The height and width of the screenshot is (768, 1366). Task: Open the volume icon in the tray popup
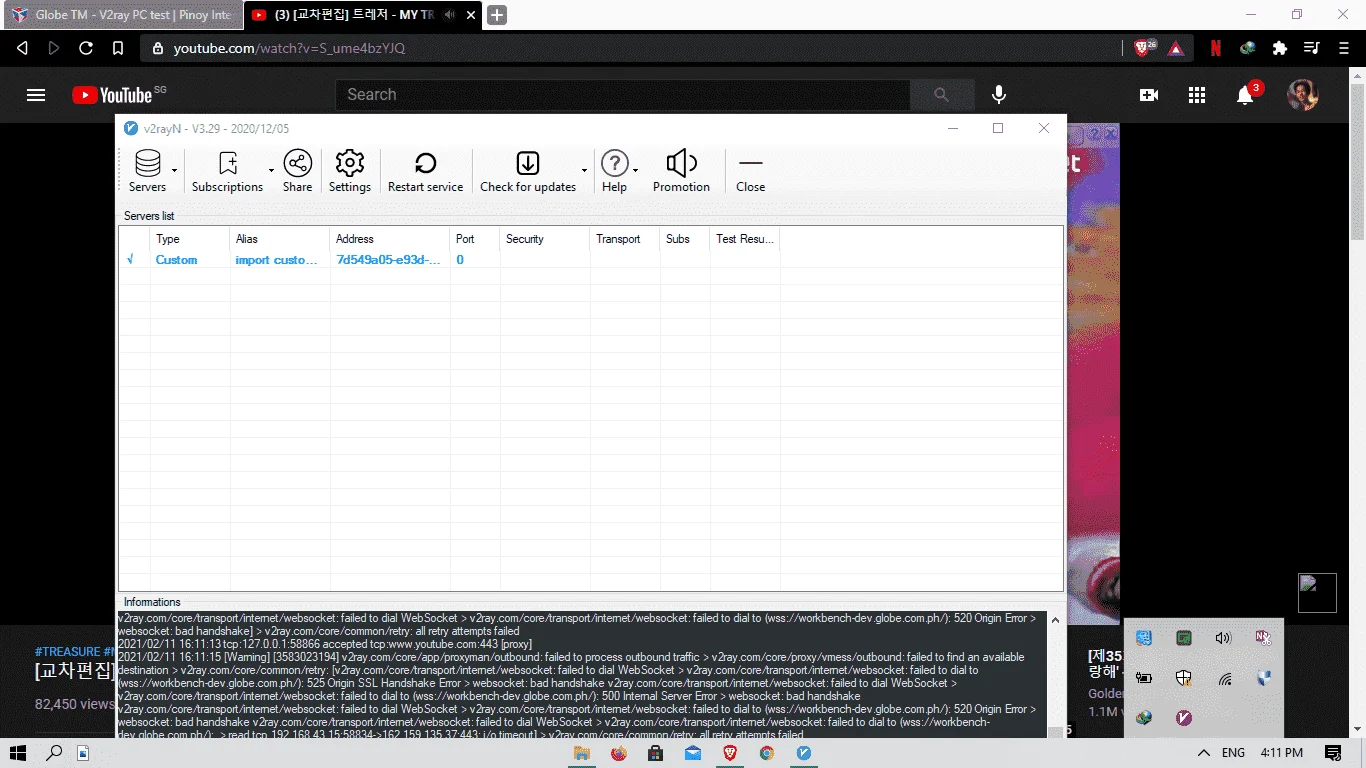pyautogui.click(x=1223, y=638)
